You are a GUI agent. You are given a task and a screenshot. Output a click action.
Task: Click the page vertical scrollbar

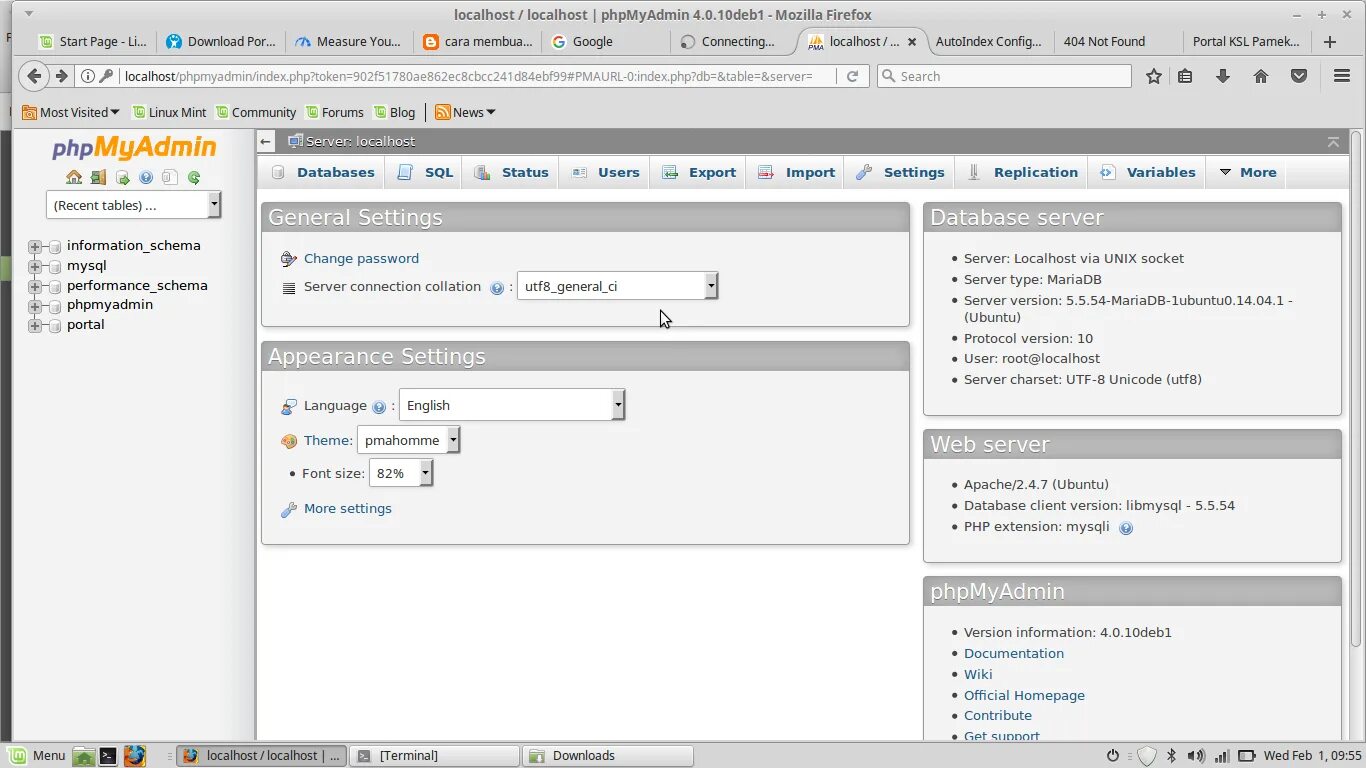click(1356, 390)
